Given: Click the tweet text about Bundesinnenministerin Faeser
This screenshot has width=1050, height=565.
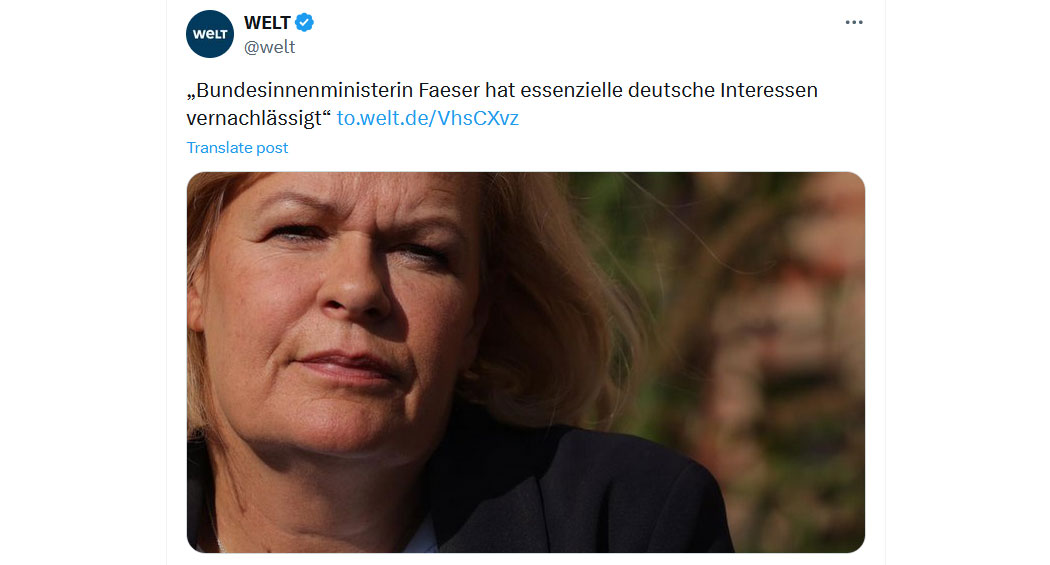Looking at the screenshot, I should pyautogui.click(x=502, y=104).
